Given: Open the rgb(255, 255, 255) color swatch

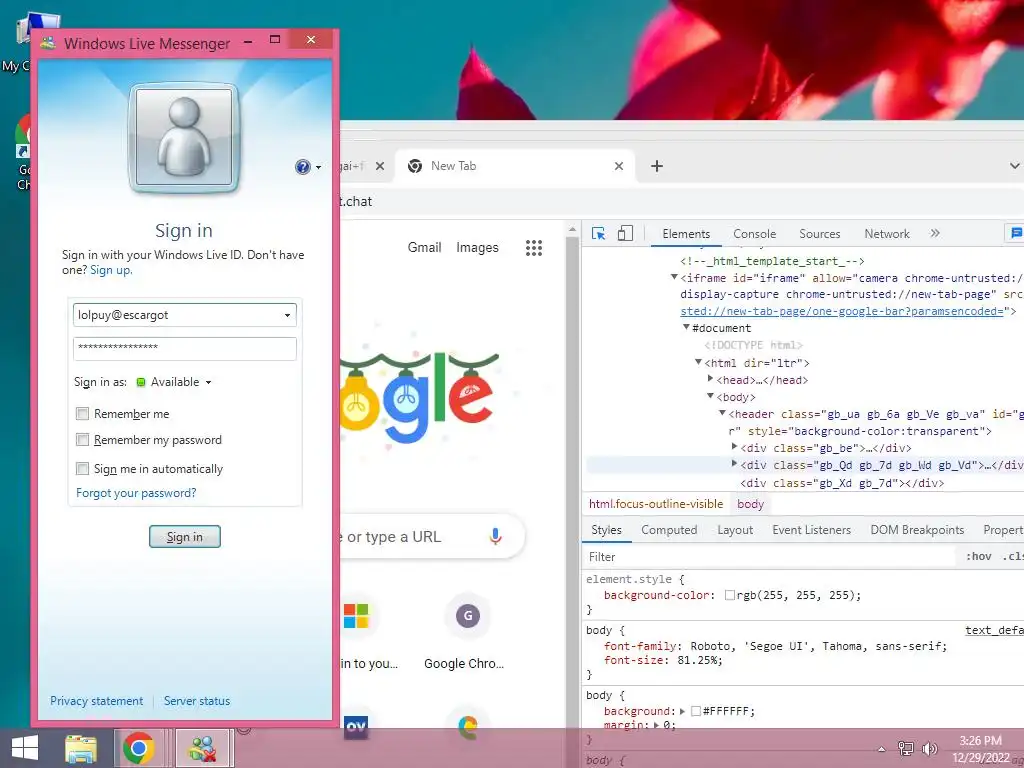Looking at the screenshot, I should 730,595.
